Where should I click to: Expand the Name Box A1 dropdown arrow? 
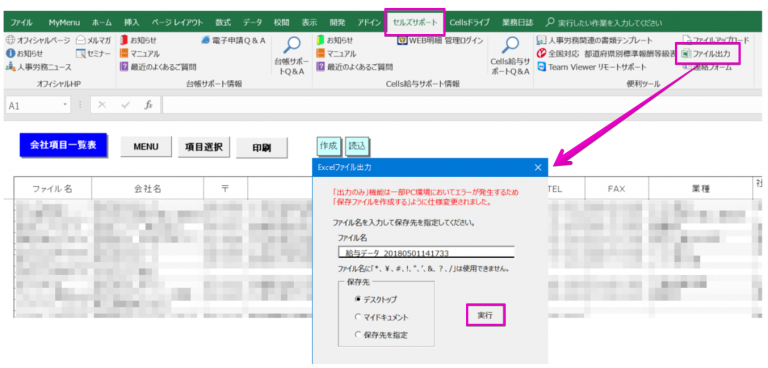pos(65,105)
